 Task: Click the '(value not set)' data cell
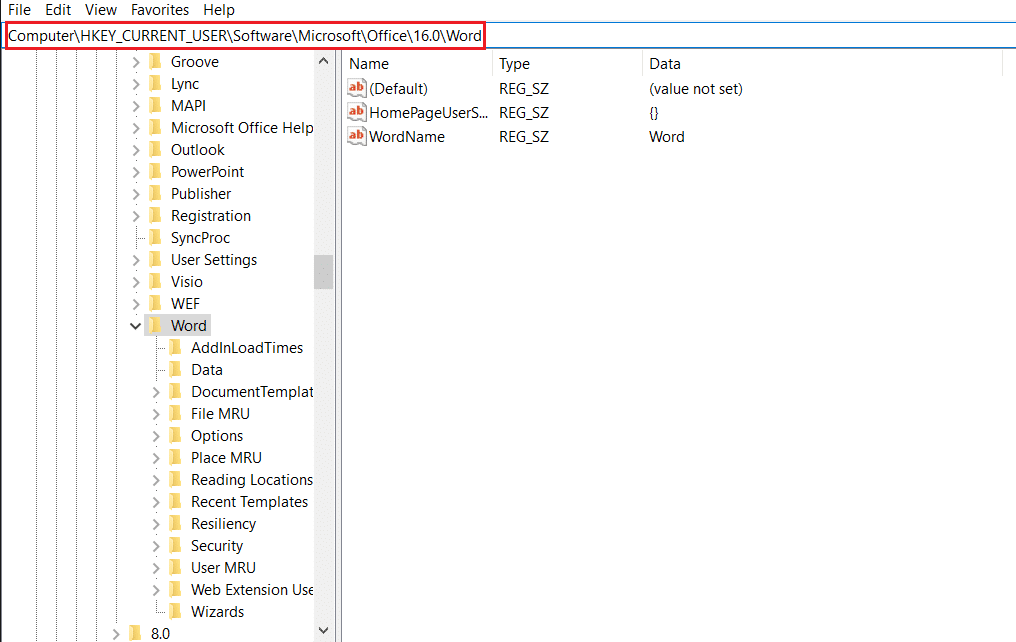[x=696, y=89]
